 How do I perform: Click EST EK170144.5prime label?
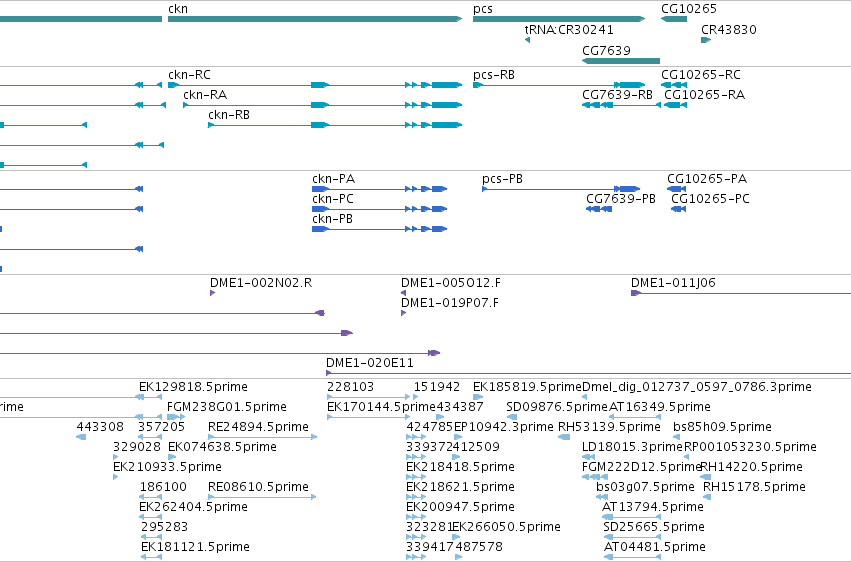[x=382, y=407]
